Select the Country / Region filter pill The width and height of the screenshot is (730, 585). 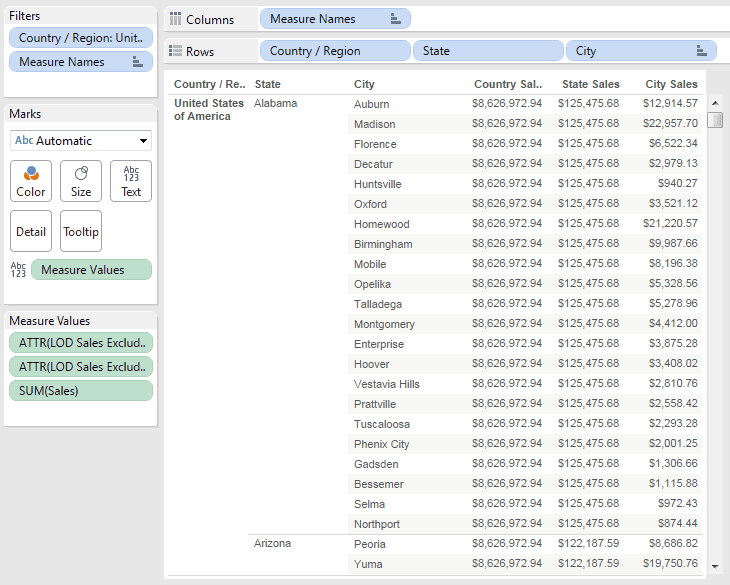click(81, 38)
